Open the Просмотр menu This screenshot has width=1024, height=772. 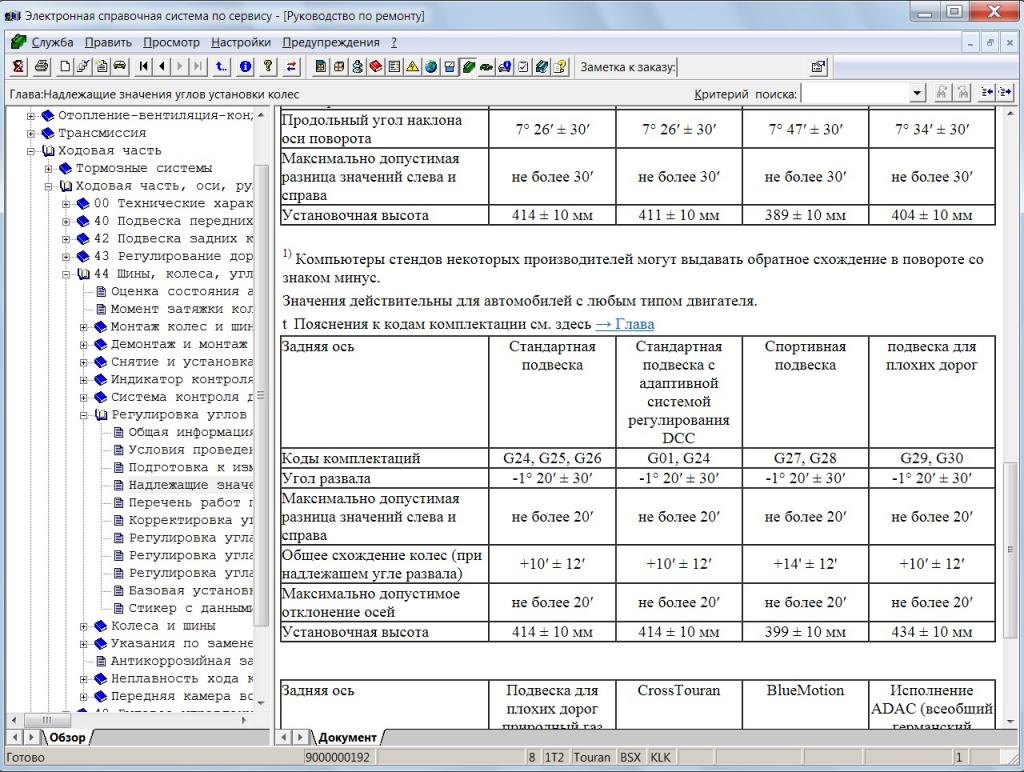171,42
